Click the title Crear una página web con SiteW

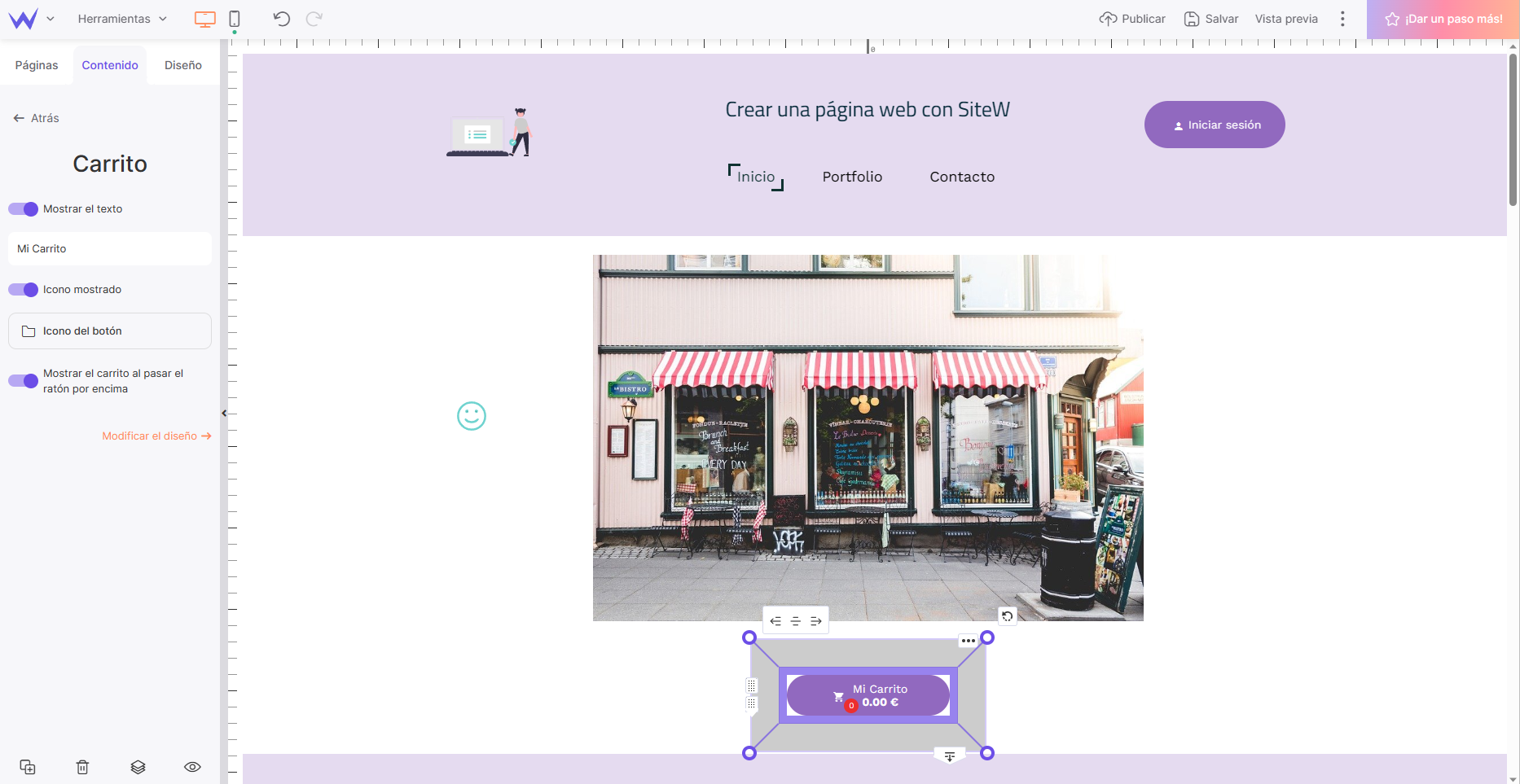[x=868, y=110]
